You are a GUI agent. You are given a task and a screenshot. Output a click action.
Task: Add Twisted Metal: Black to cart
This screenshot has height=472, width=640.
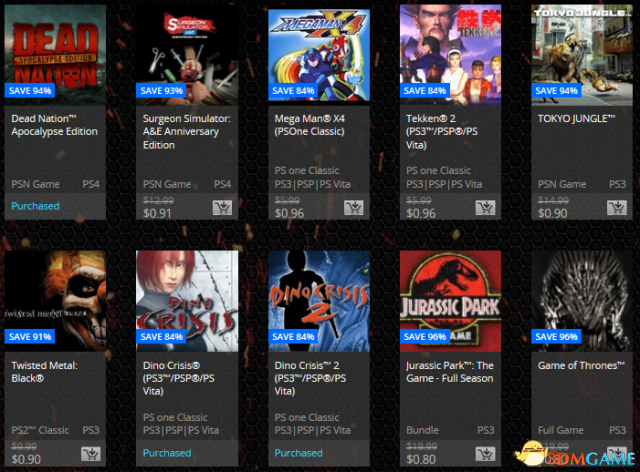point(91,454)
